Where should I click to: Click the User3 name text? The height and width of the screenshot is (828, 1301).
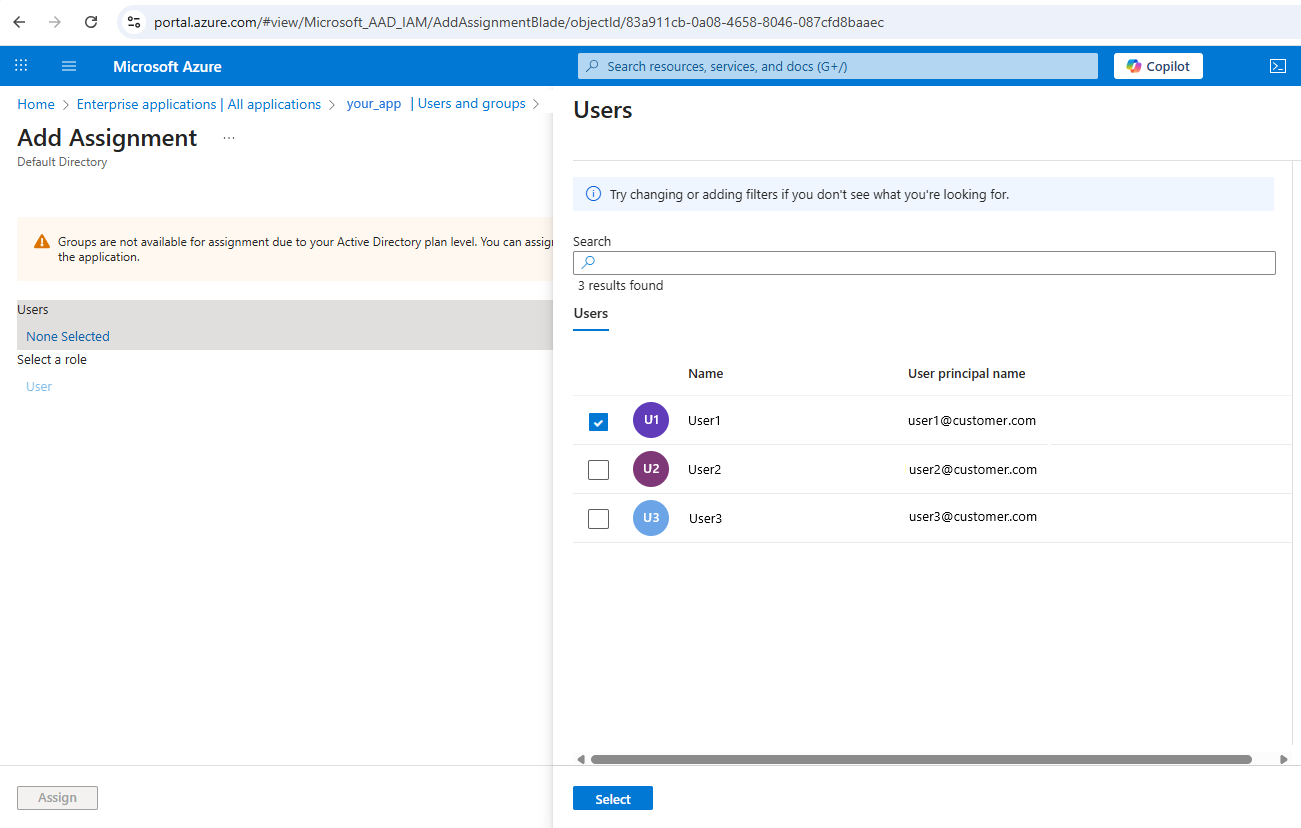click(x=705, y=519)
